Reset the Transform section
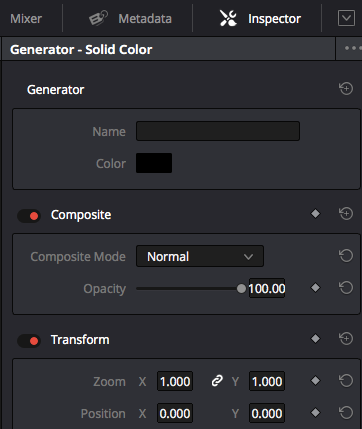The height and width of the screenshot is (429, 362). [x=346, y=339]
